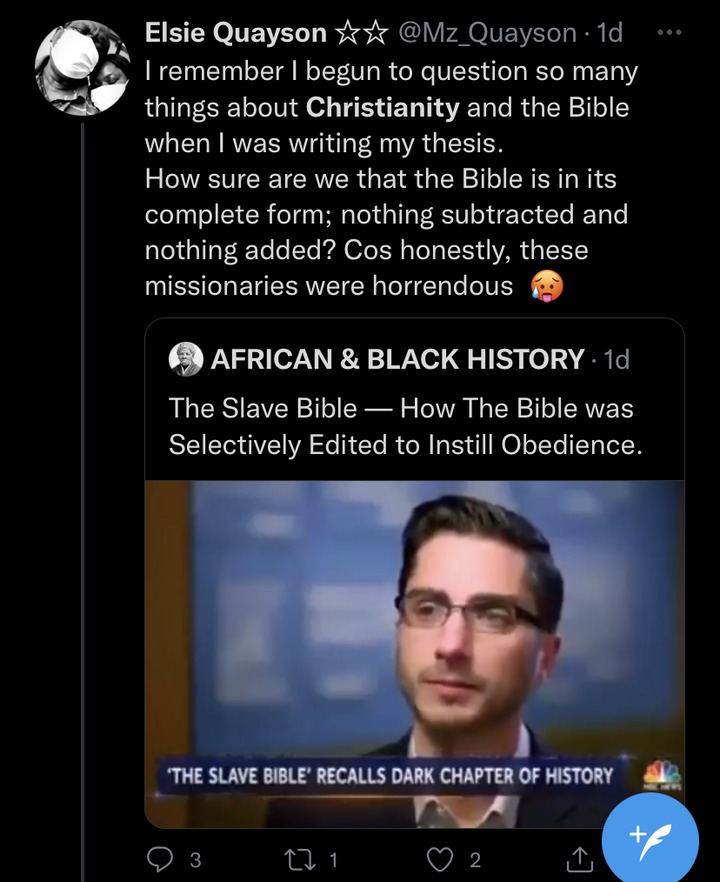Play the Slave Bible video
This screenshot has width=720, height=882.
[x=415, y=654]
